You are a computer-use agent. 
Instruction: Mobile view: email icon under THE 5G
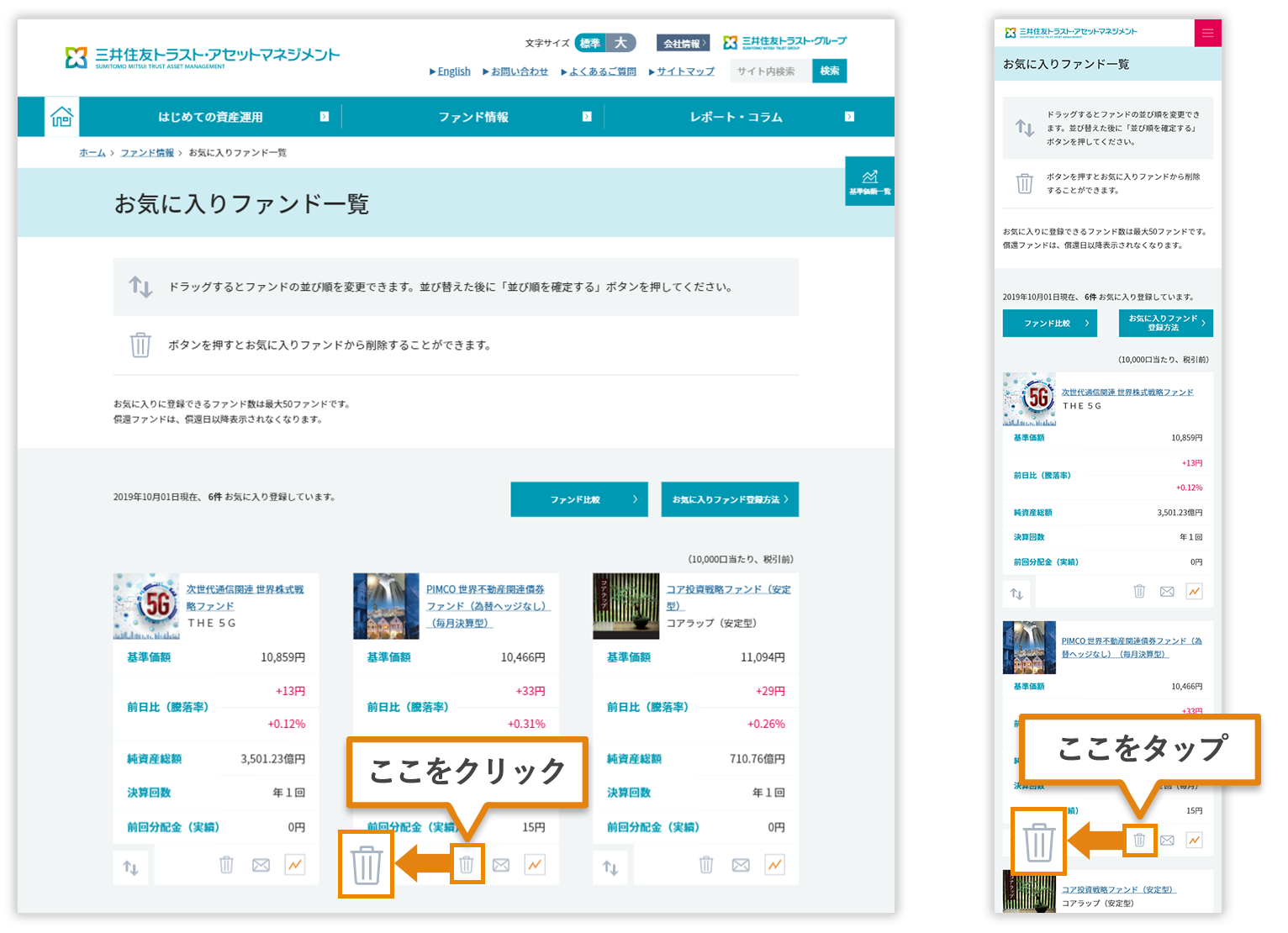(1167, 592)
